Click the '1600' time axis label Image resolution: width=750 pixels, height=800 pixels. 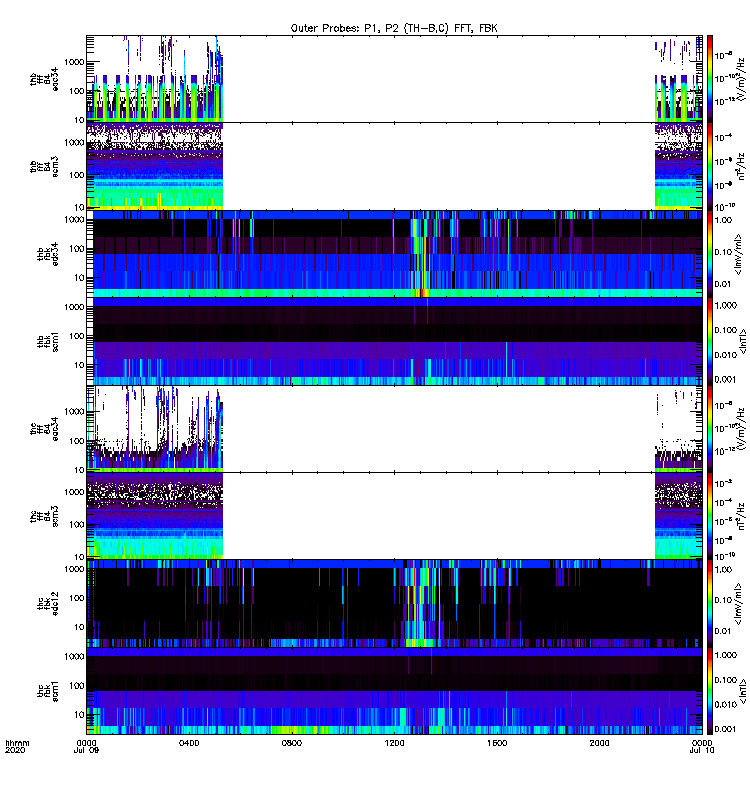click(x=497, y=743)
